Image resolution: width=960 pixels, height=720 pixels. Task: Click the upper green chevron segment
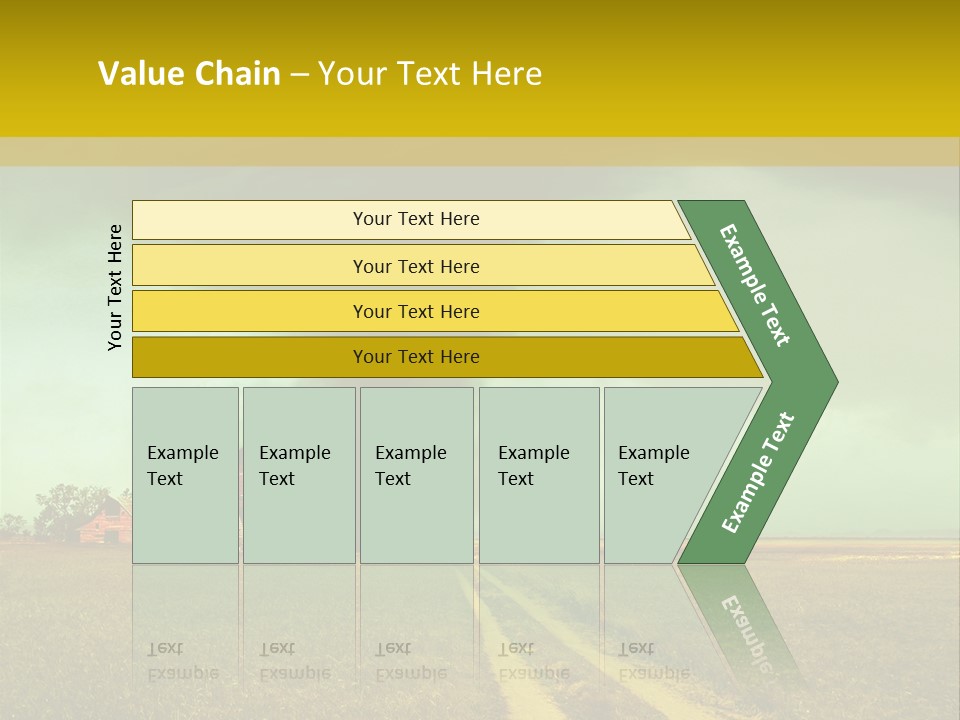pyautogui.click(x=757, y=285)
